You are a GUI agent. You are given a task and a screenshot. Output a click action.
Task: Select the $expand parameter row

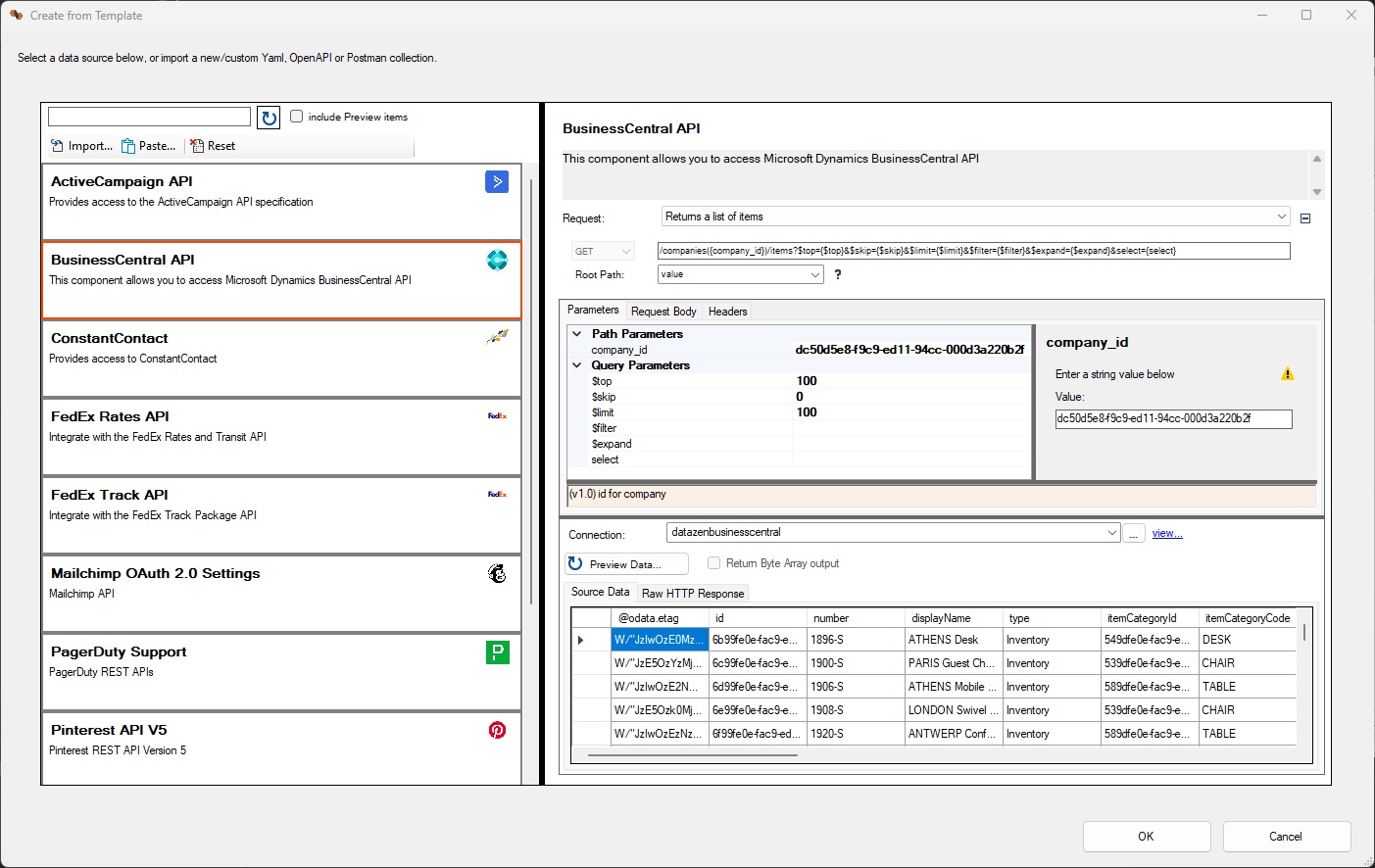point(798,444)
